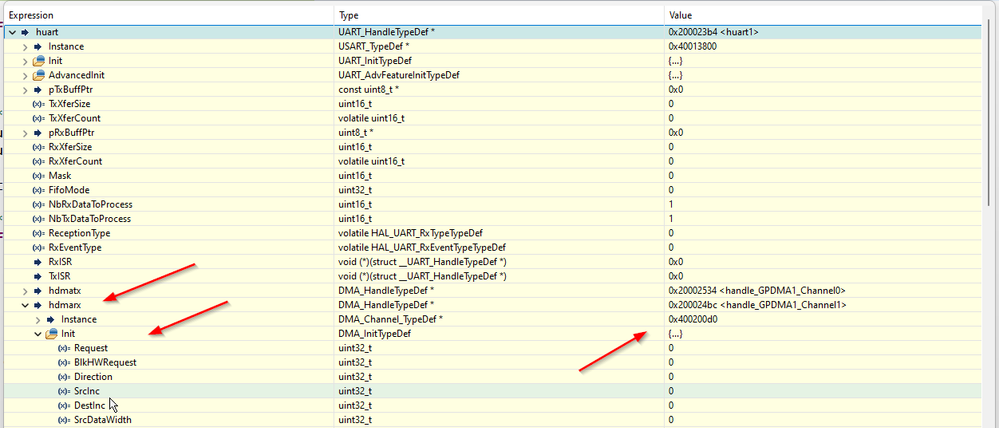The width and height of the screenshot is (999, 428).
Task: Select value 0x200024bc <handle_GPDMA1_Channel1>
Action: tap(757, 305)
